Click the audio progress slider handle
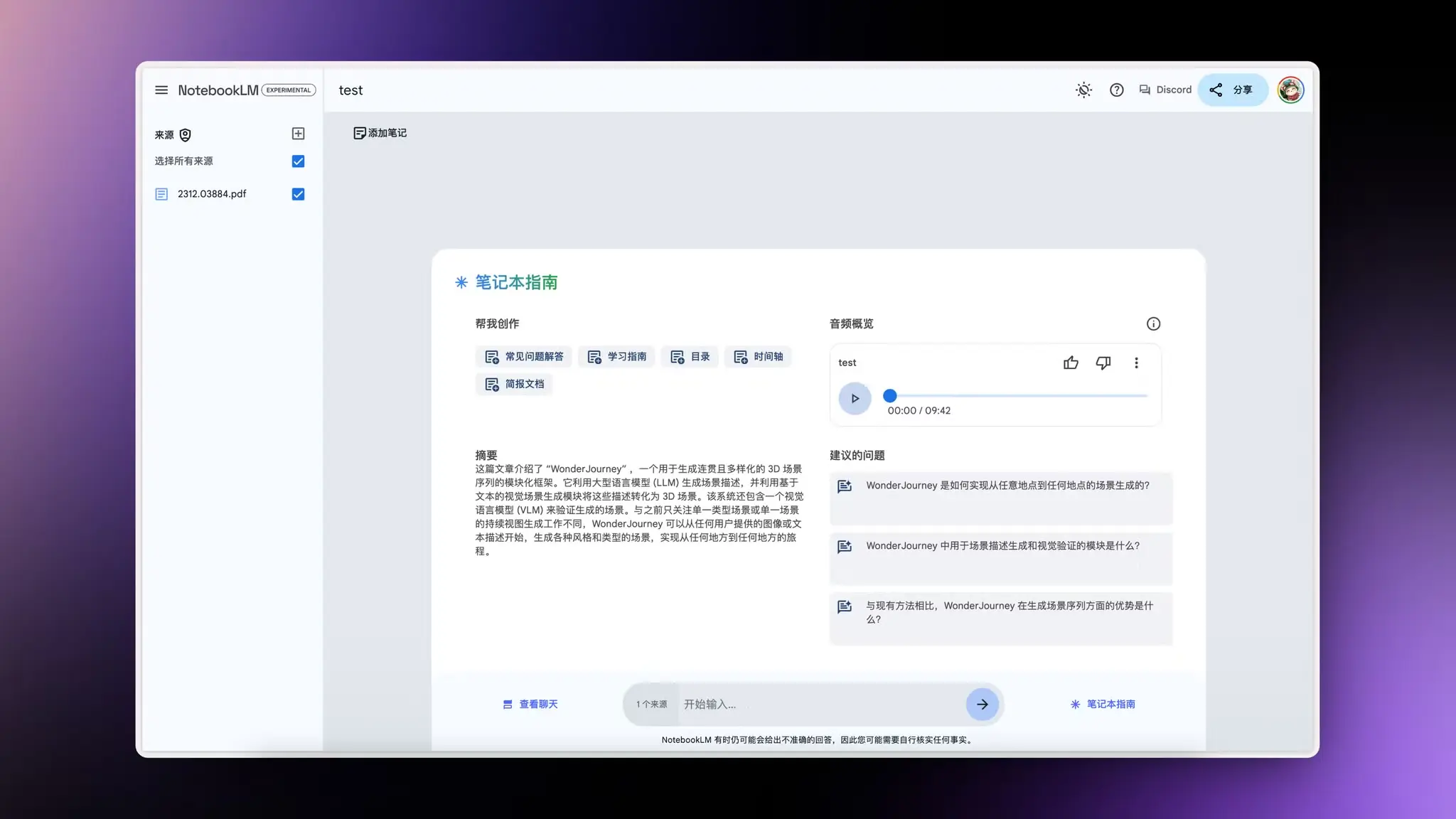 click(889, 396)
